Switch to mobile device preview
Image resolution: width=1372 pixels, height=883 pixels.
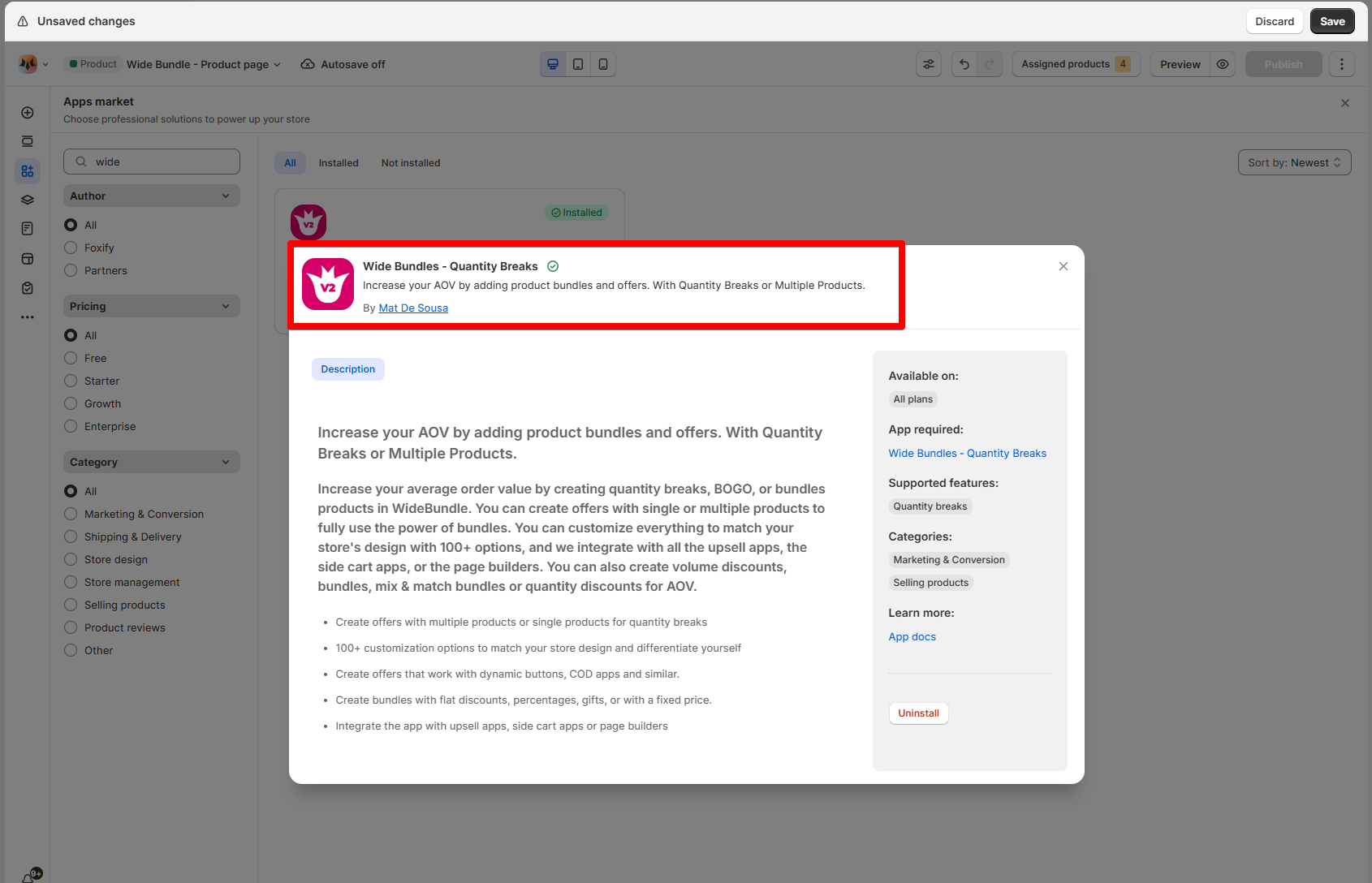603,64
